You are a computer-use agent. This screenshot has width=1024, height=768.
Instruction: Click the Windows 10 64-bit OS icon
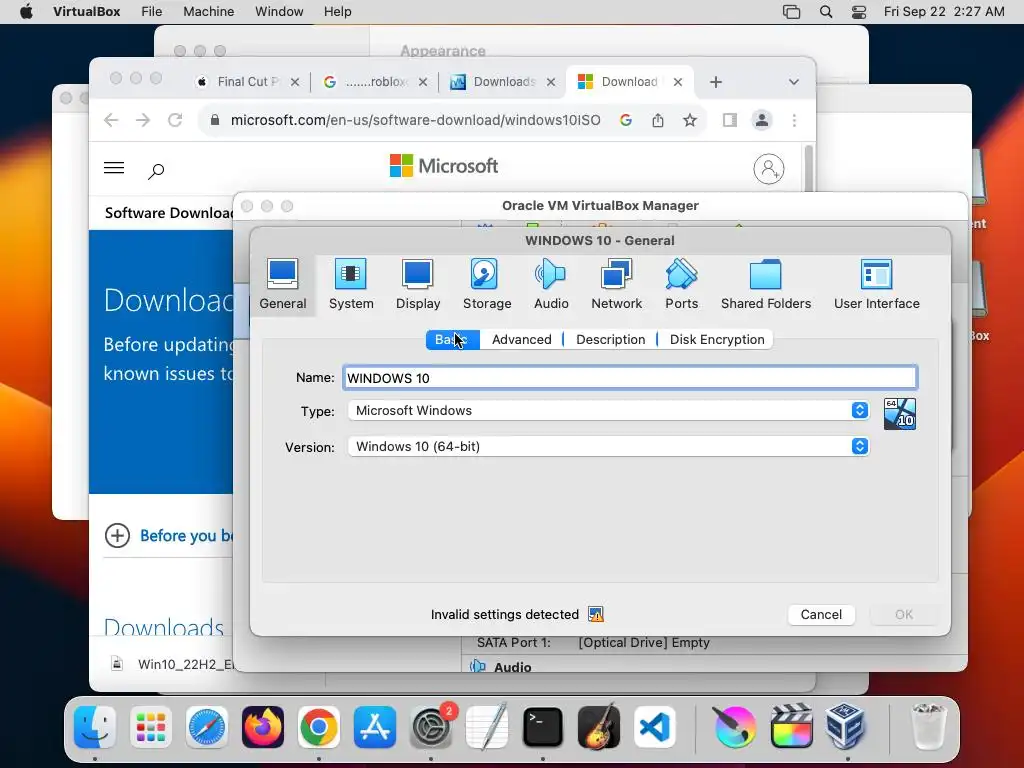[x=899, y=414]
